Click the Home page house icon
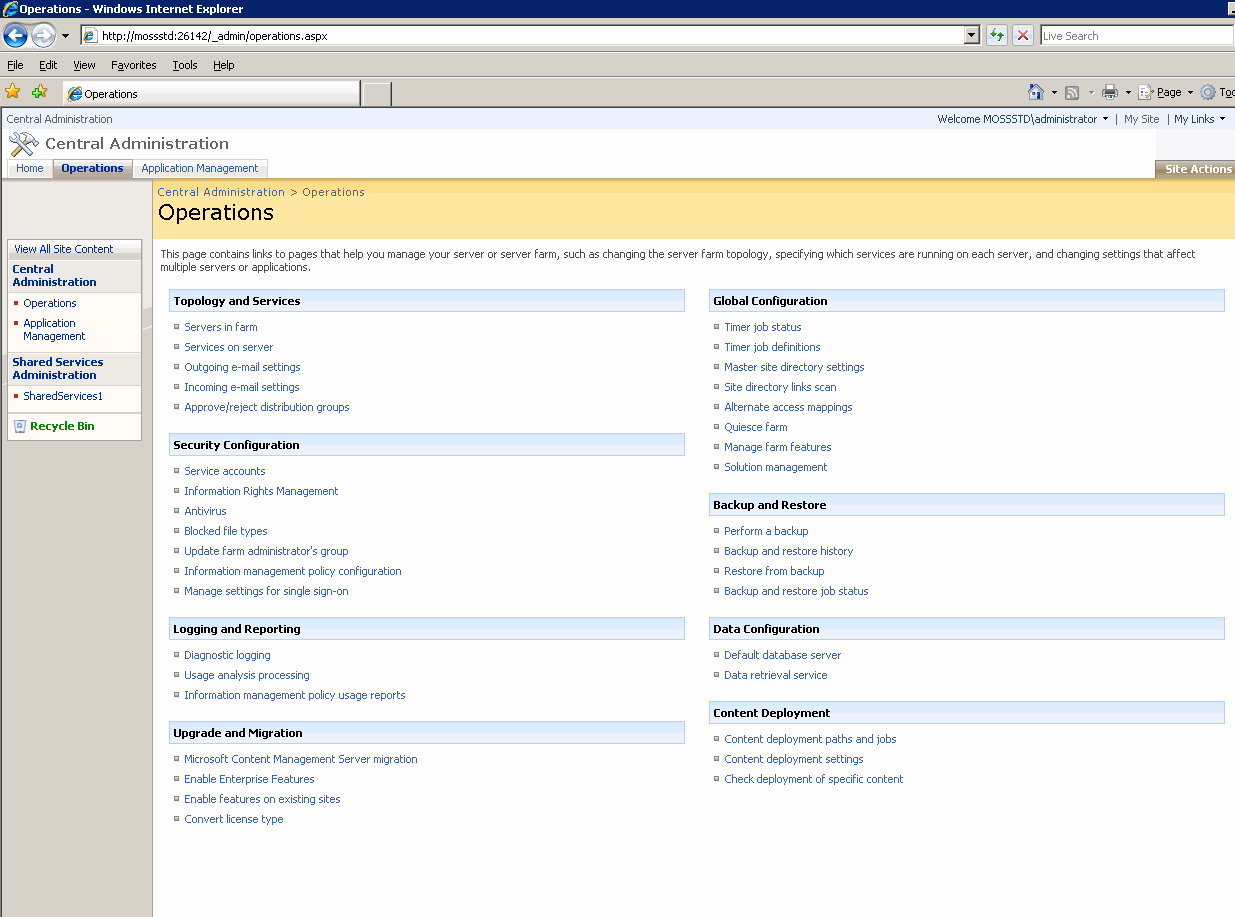1235x917 pixels. (1036, 92)
